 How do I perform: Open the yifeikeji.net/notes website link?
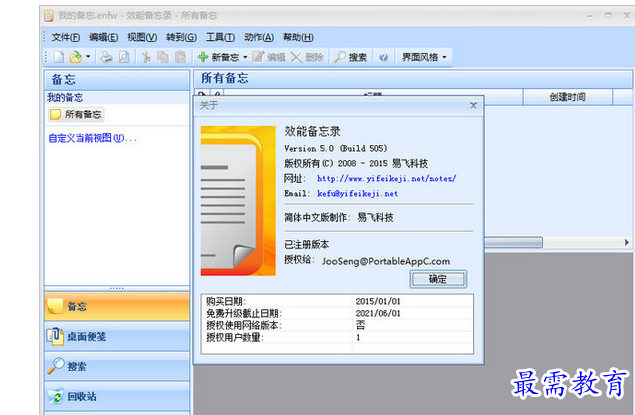[x=386, y=178]
